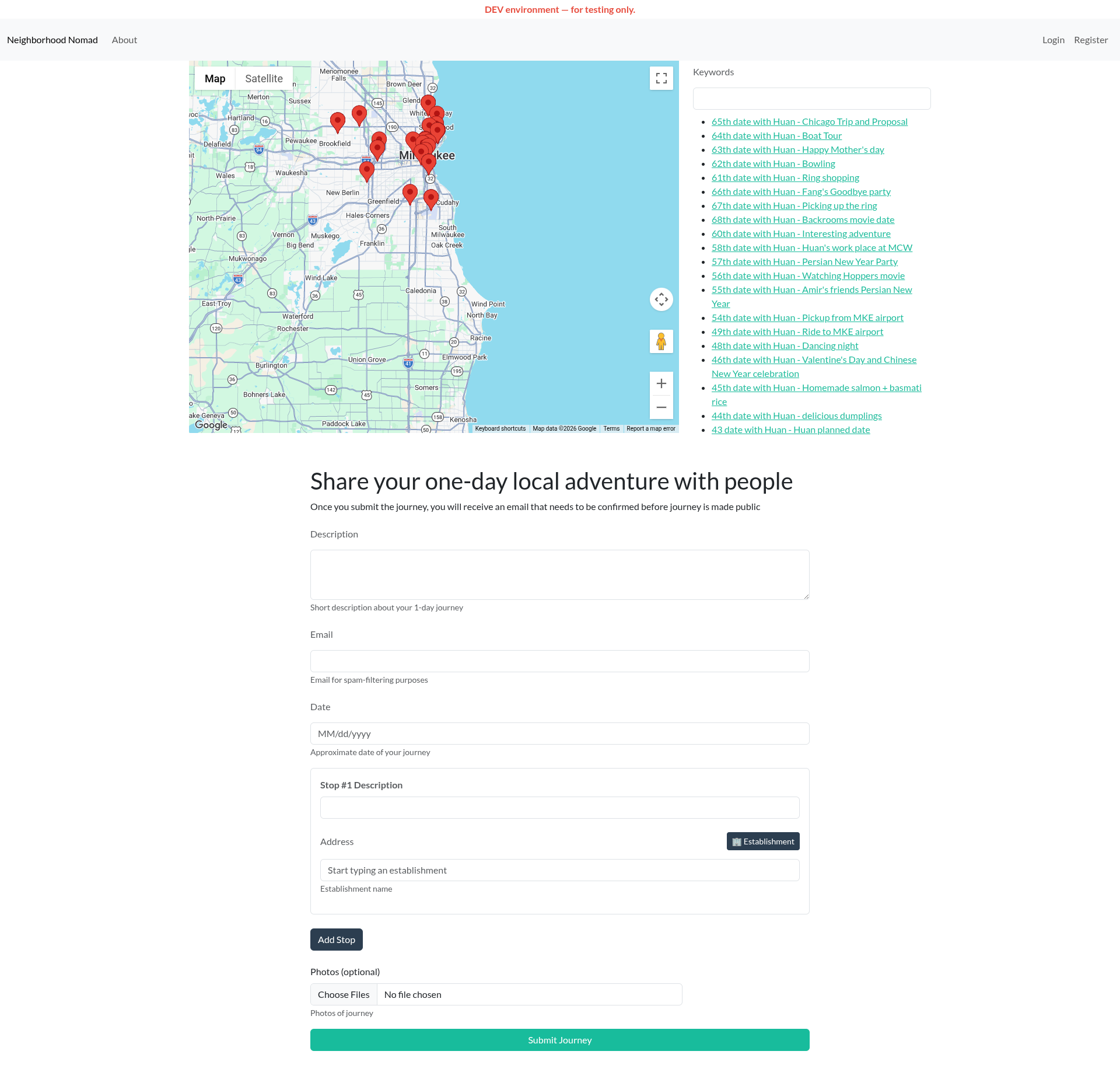
Task: Click the Date MM/dd/yyyy field
Action: (x=560, y=734)
